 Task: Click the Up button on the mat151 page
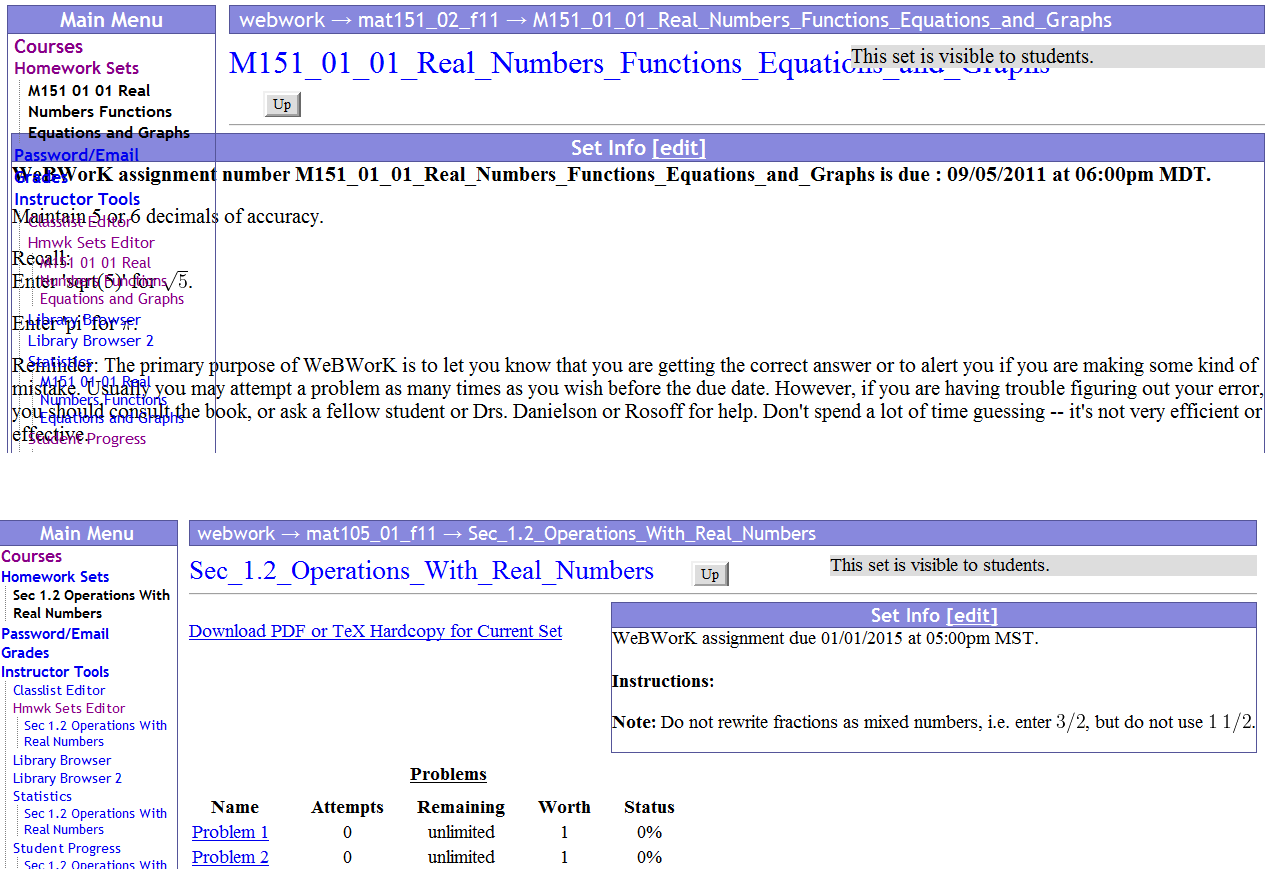282,105
